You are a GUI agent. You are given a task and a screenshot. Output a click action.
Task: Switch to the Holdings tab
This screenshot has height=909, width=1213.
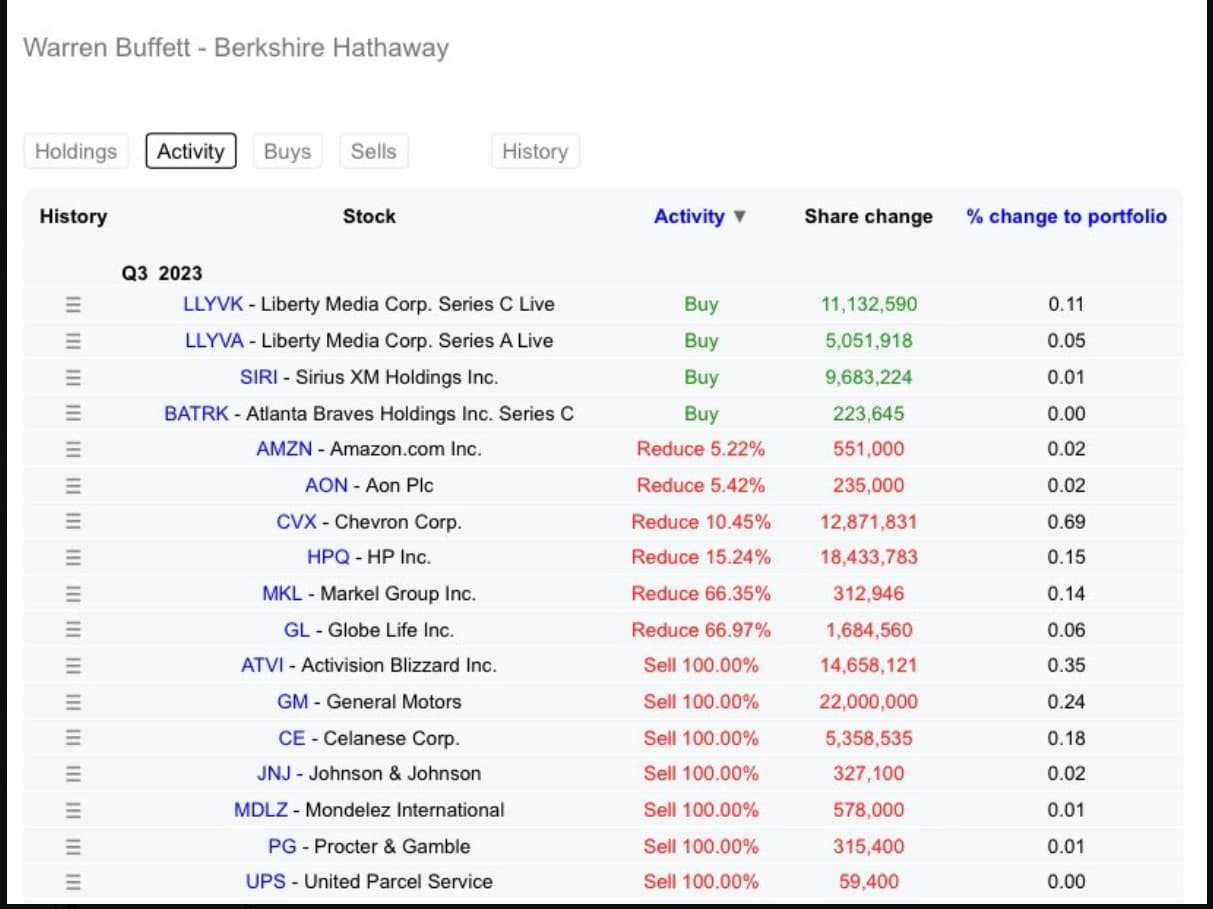tap(76, 152)
